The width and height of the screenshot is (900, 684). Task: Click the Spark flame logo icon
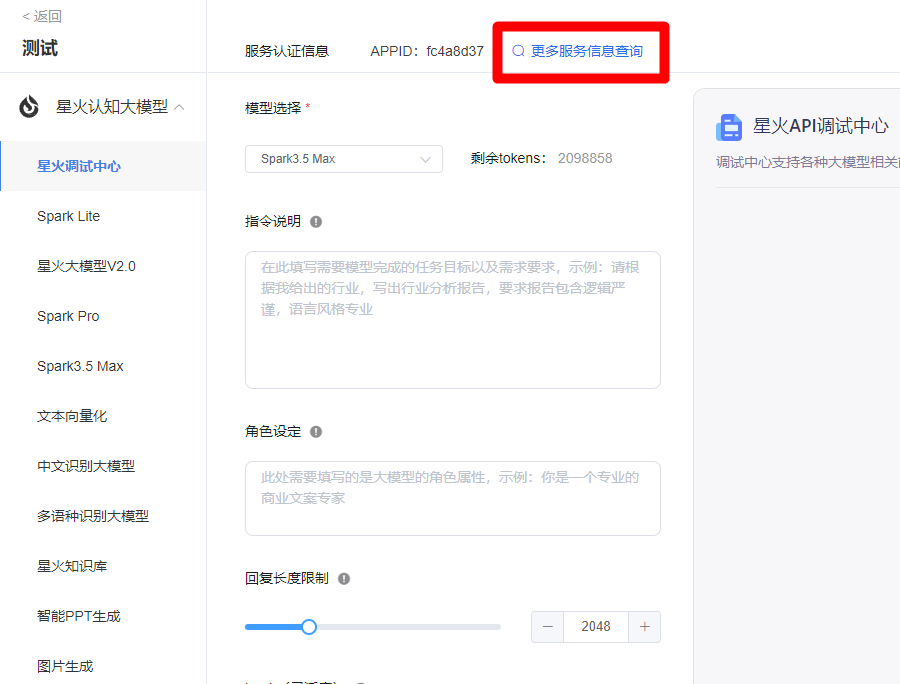coord(29,107)
